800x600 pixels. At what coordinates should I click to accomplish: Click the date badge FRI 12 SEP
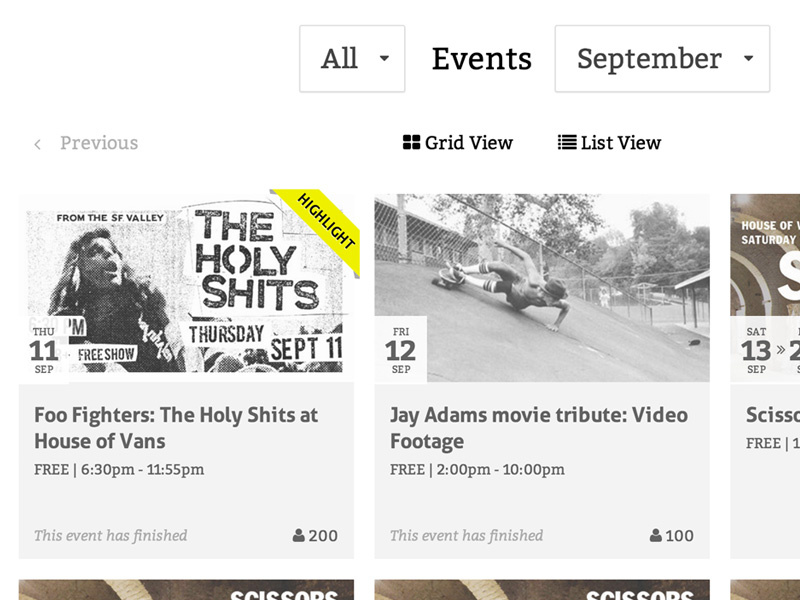399,350
